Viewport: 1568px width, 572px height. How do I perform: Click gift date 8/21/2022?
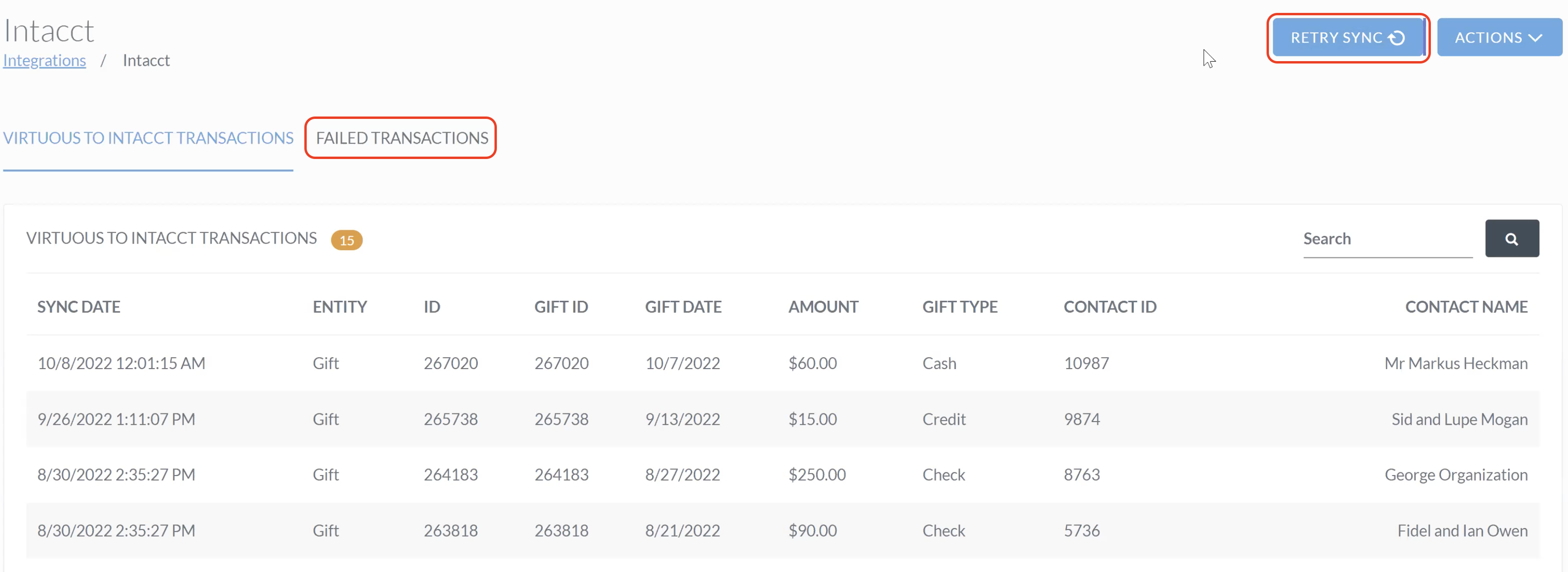click(x=682, y=530)
